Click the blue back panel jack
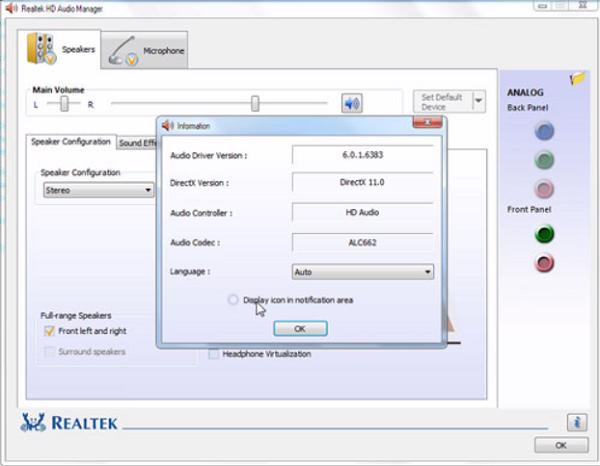600x466 pixels. click(544, 130)
